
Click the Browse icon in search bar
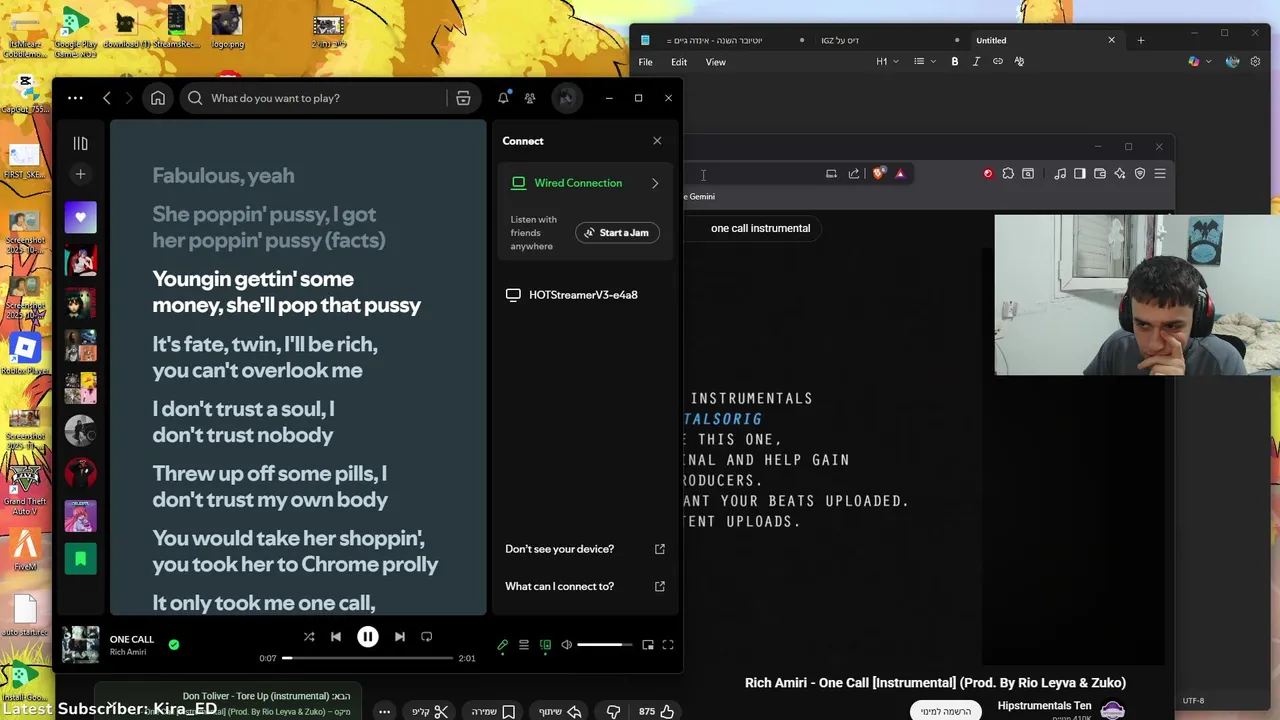pyautogui.click(x=463, y=98)
